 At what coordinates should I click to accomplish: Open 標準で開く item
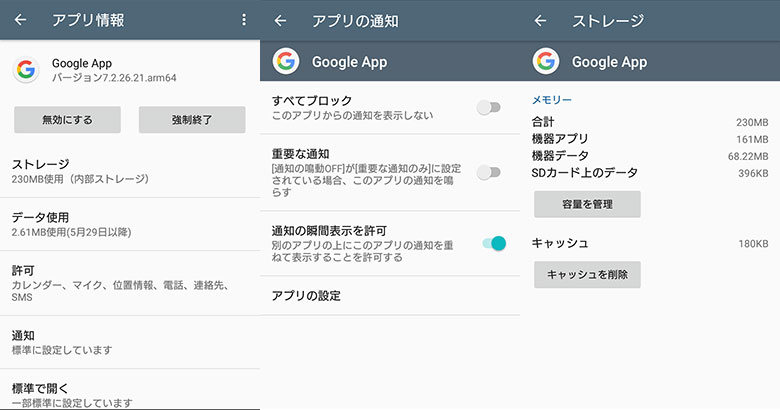click(x=130, y=390)
